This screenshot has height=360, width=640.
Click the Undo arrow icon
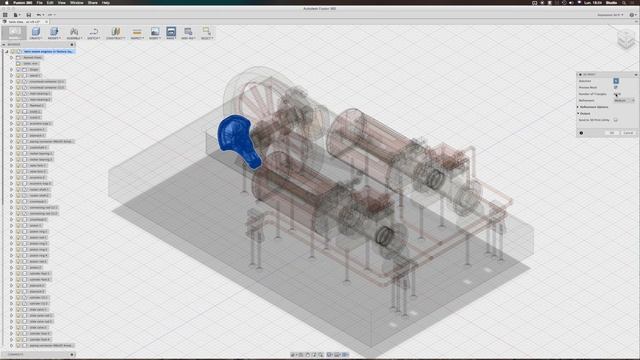pos(39,15)
